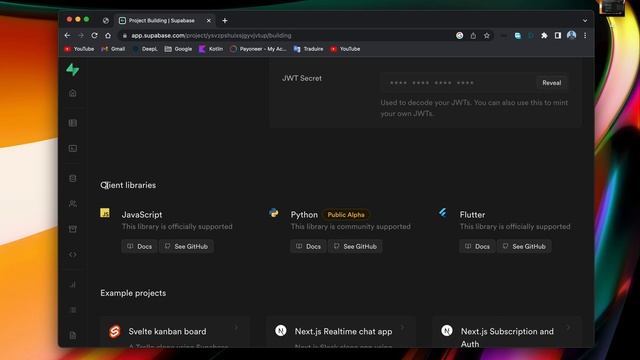
Task: Open the Payoneer bookmark
Action: [258, 49]
